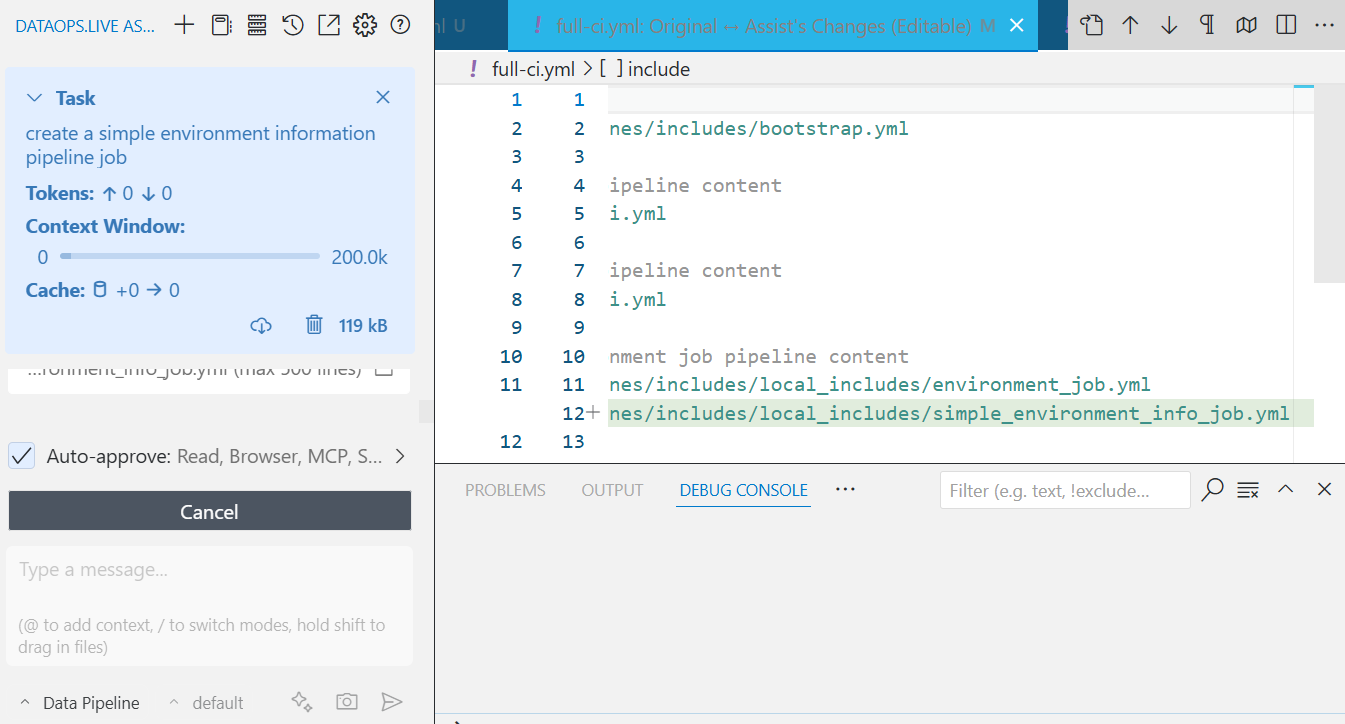Open the Data Pipeline mode selector
This screenshot has height=724, width=1345.
(80, 703)
